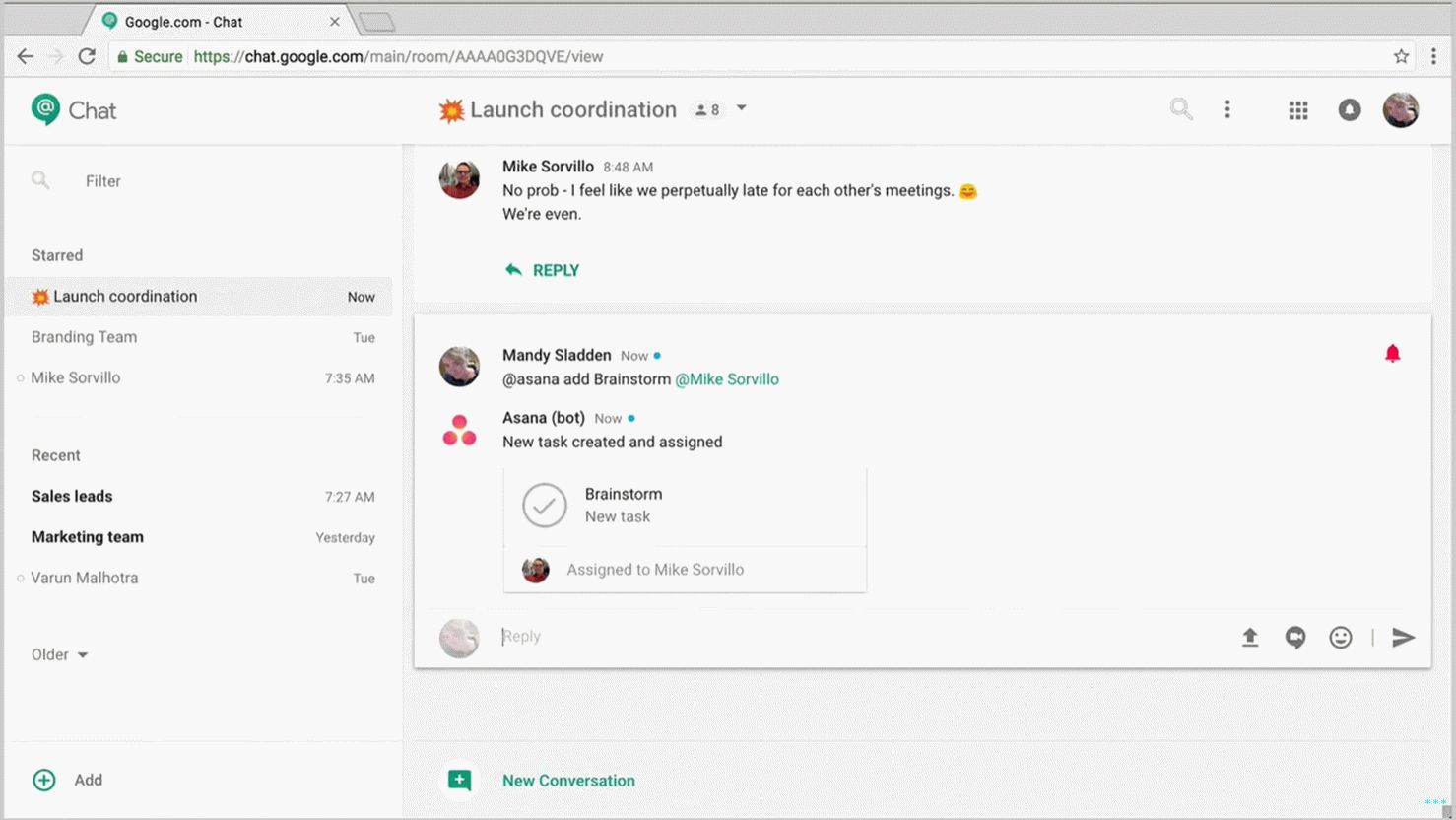This screenshot has height=820, width=1456.
Task: Click the Asana bot icon
Action: coord(459,431)
